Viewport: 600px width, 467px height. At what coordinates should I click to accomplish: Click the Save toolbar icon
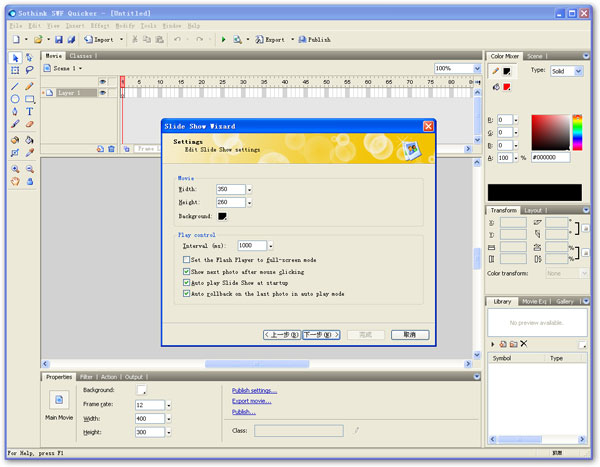point(59,39)
